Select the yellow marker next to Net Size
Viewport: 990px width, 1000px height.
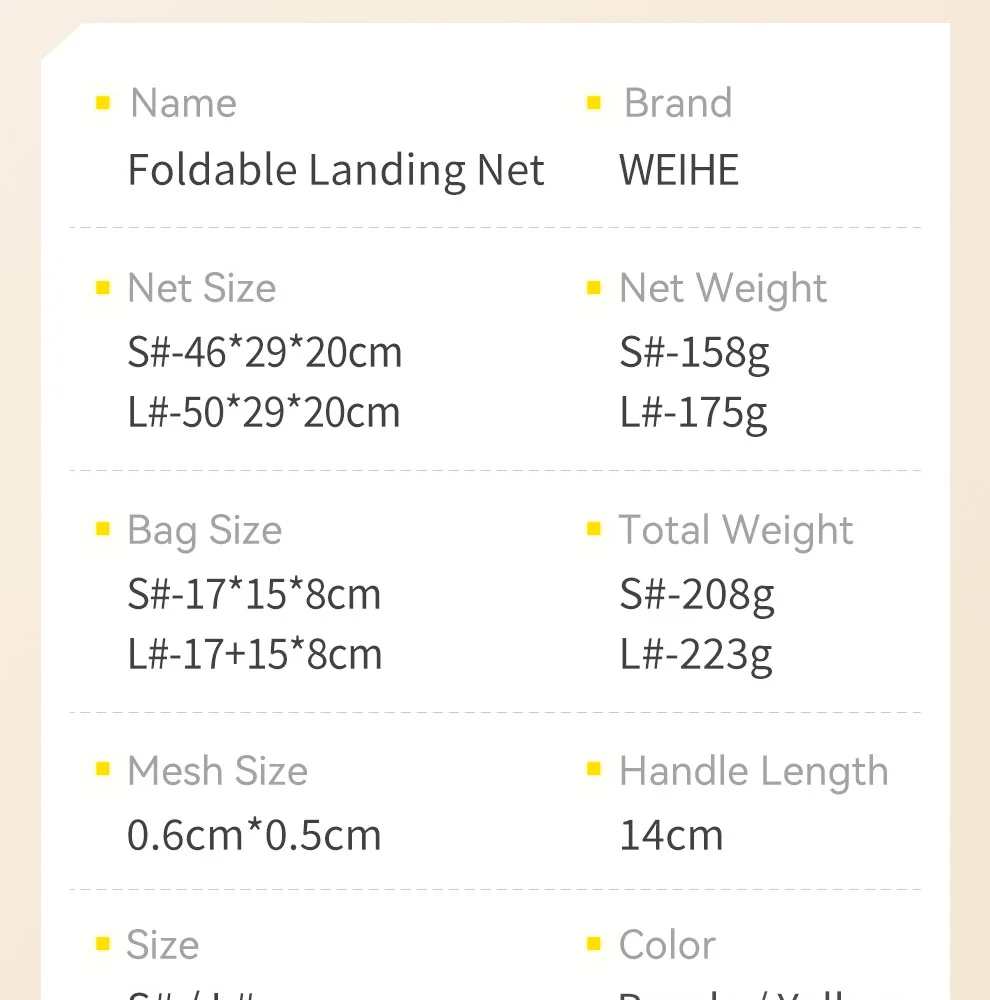[102, 288]
